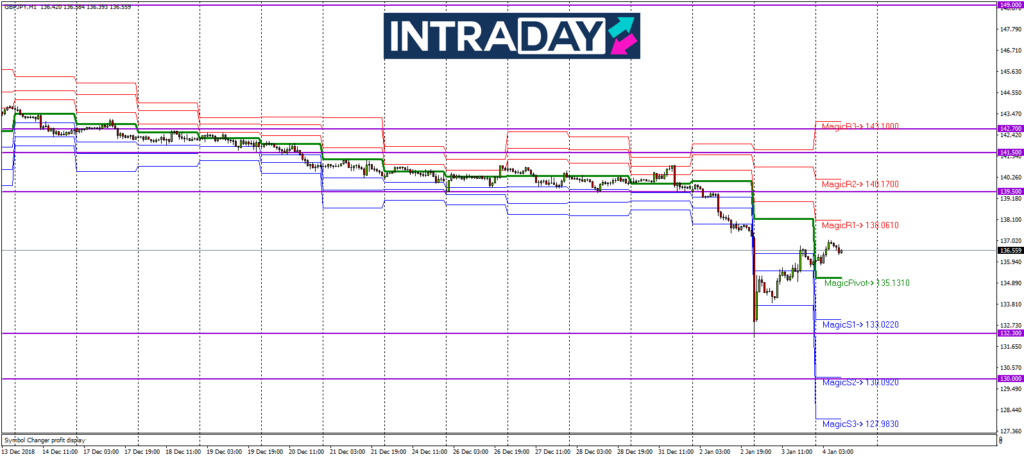Select the MagicS2 support label

[x=860, y=383]
